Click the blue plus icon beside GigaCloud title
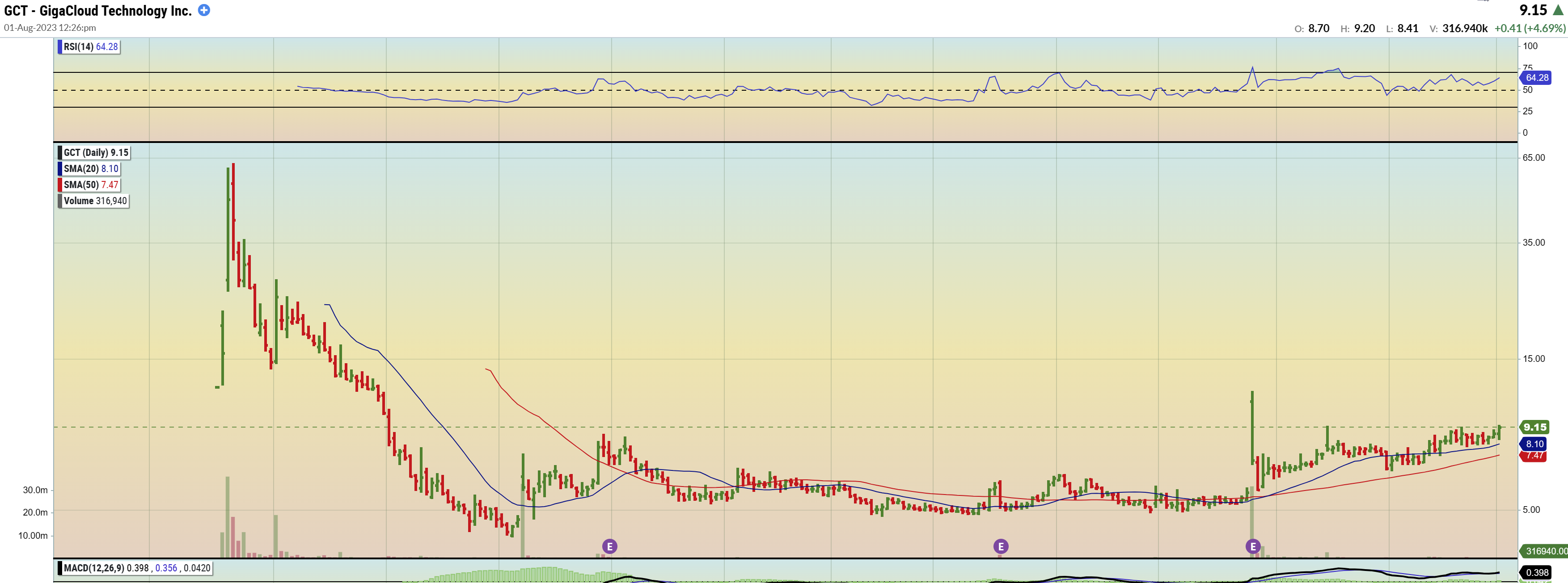Screen dimensions: 1568x583 pos(204,10)
